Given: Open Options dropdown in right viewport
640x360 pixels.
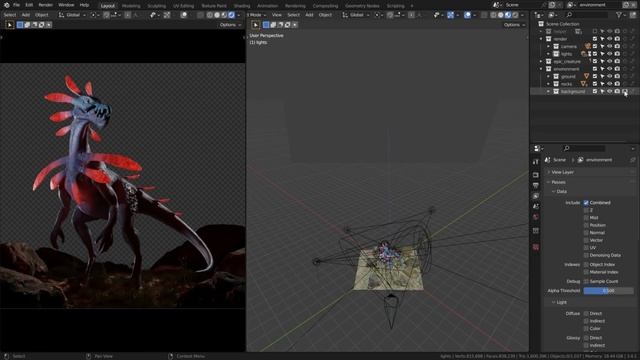Looking at the screenshot, I should [x=514, y=25].
